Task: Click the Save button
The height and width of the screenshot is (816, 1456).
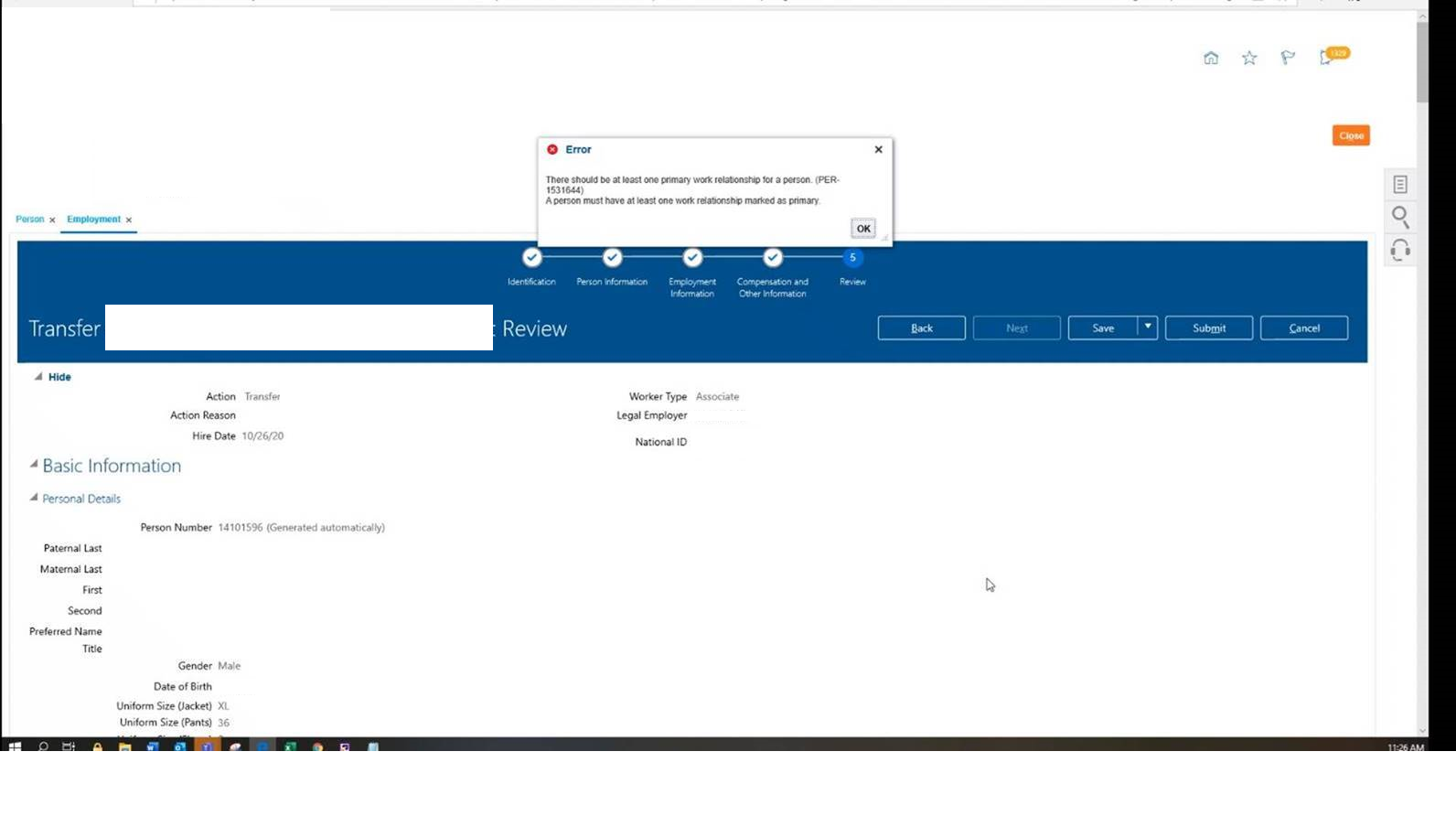Action: [1103, 328]
